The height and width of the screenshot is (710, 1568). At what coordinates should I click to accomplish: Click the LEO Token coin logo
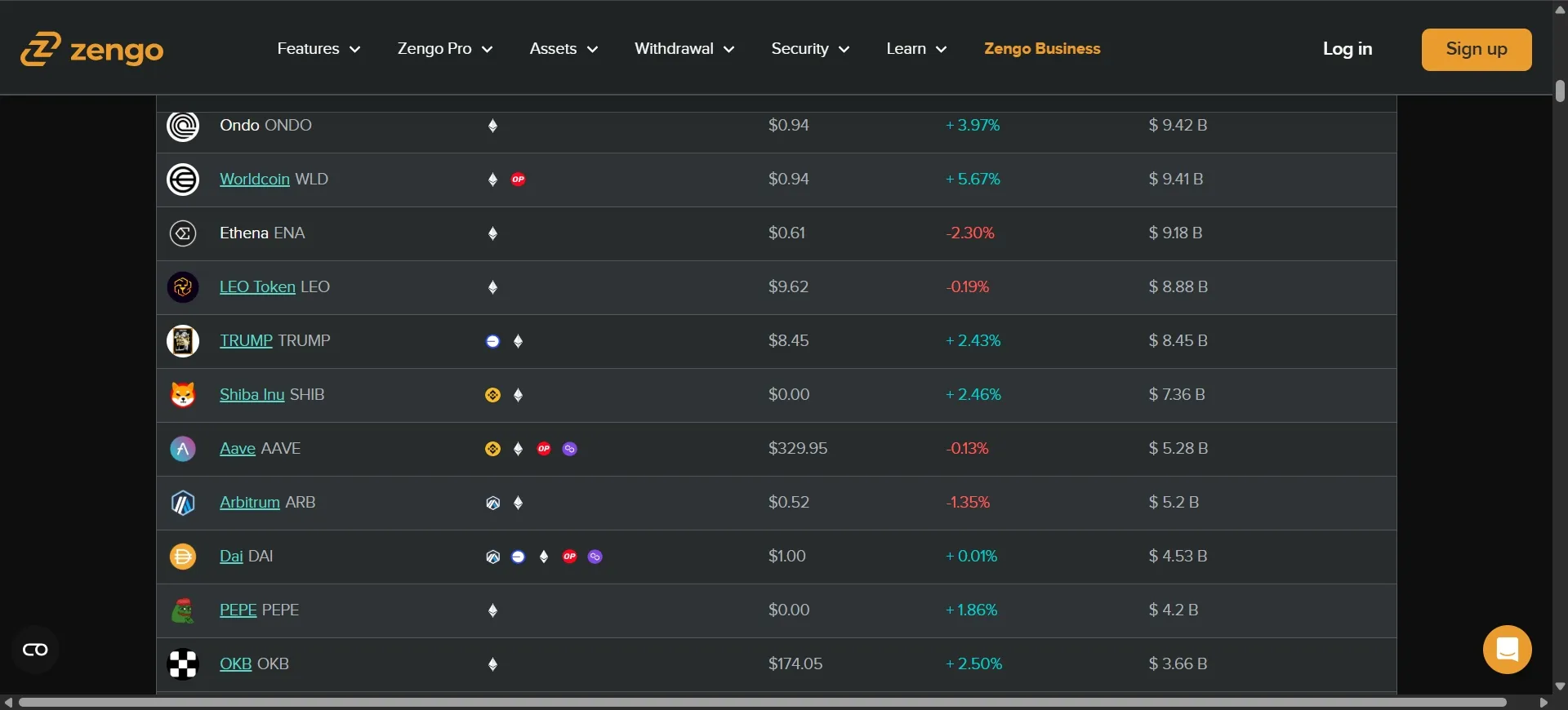coord(183,287)
